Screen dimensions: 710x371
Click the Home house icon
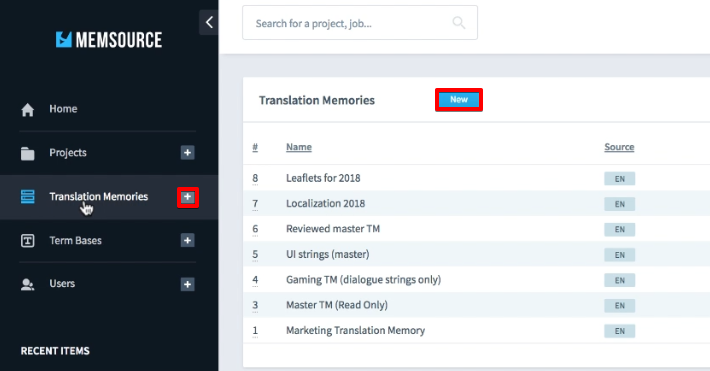[28, 110]
